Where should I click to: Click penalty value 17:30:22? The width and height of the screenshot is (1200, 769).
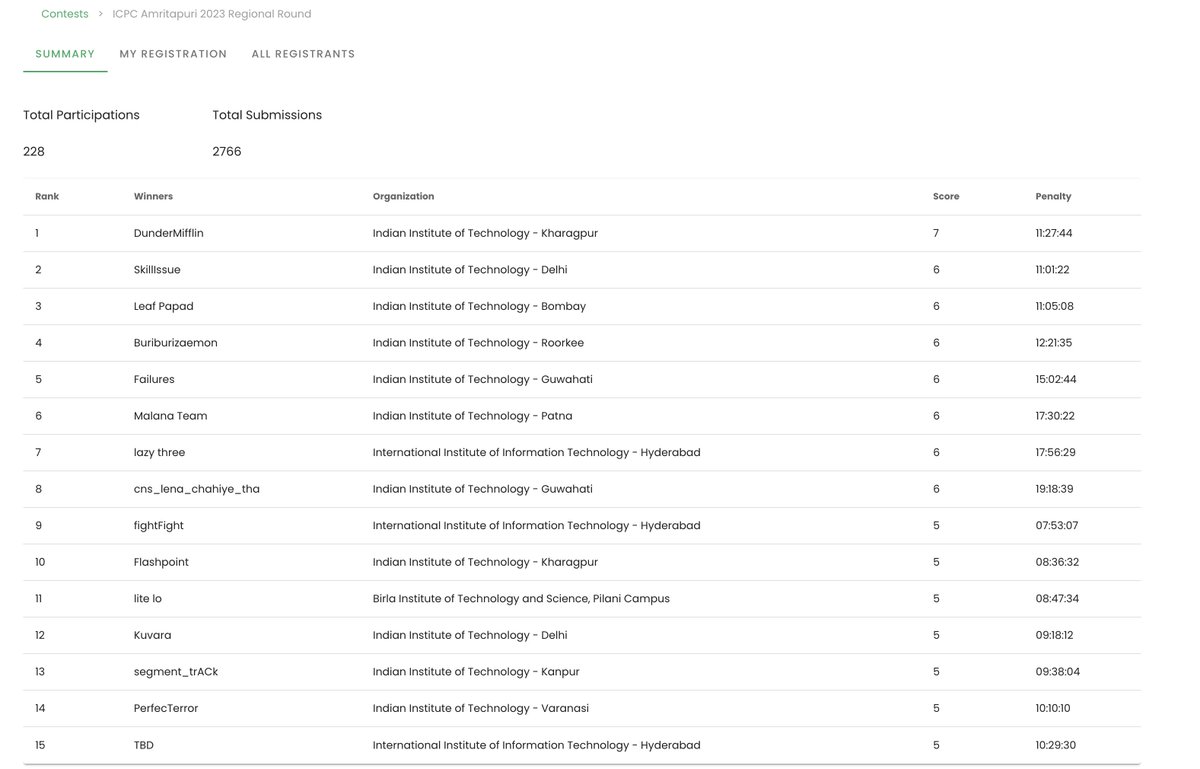tap(1055, 416)
